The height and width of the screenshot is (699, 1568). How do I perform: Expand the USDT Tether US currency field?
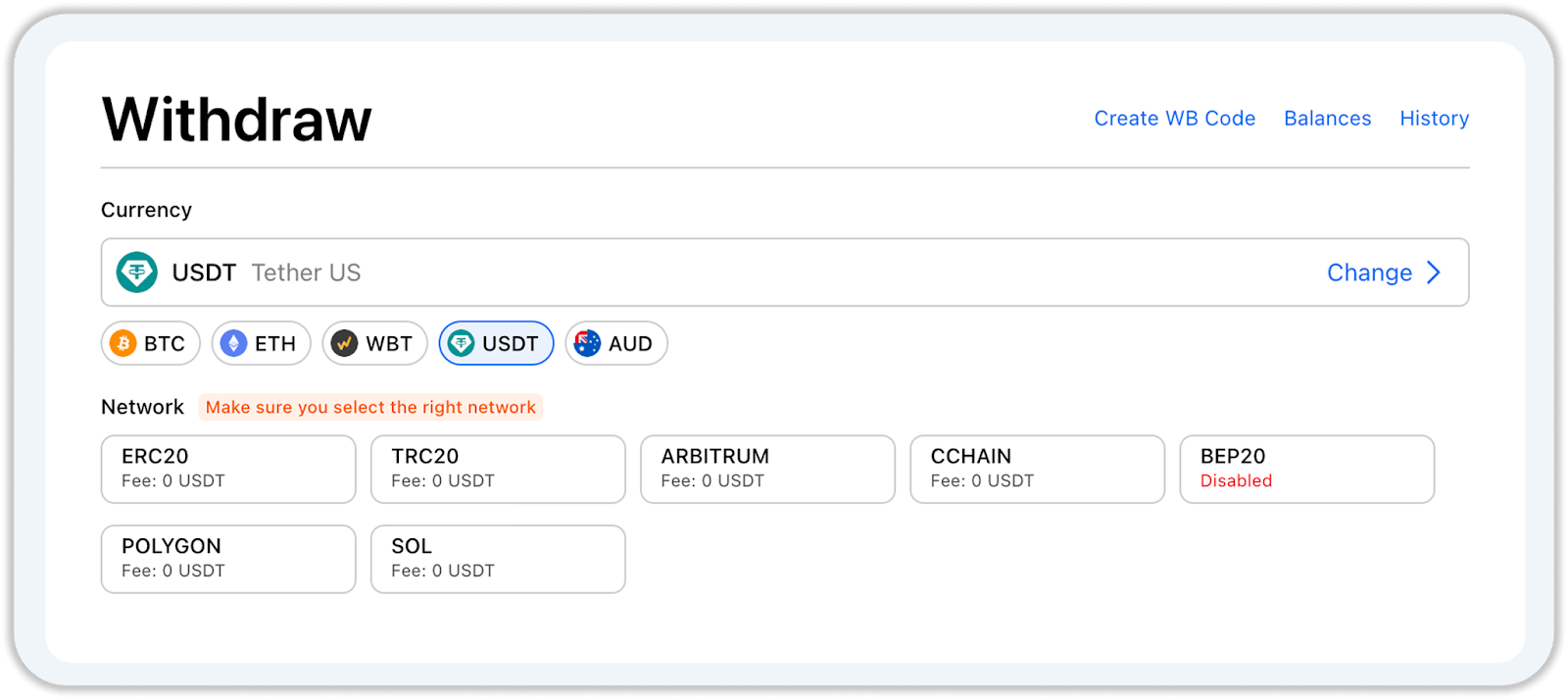pos(686,273)
